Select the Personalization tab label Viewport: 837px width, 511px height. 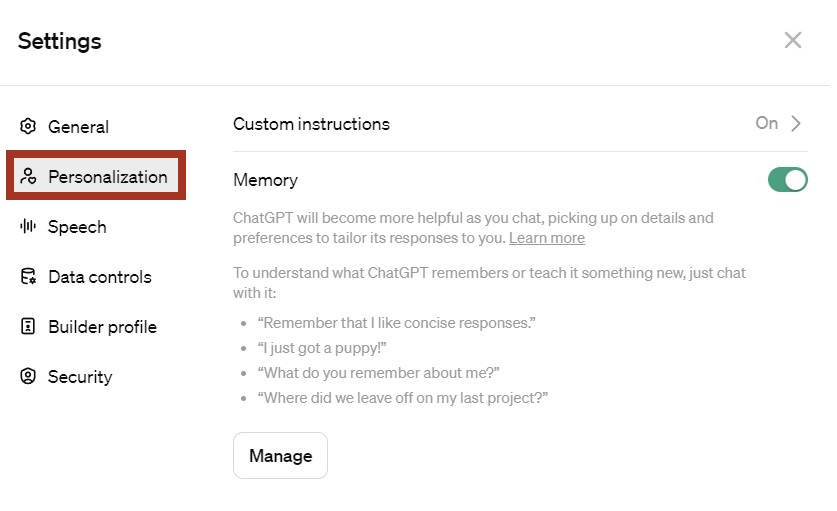[108, 177]
